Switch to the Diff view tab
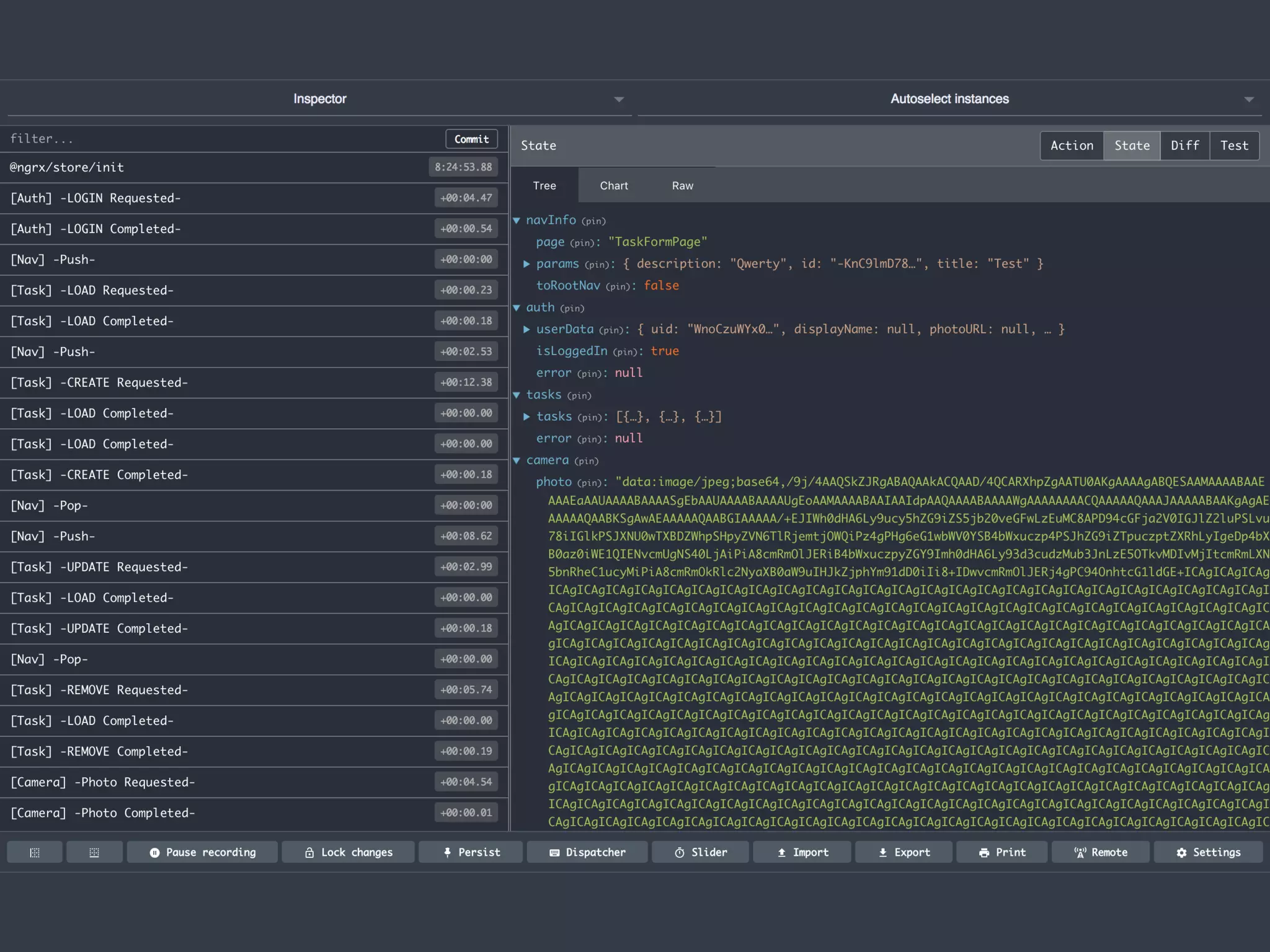This screenshot has width=1270, height=952. click(x=1184, y=146)
